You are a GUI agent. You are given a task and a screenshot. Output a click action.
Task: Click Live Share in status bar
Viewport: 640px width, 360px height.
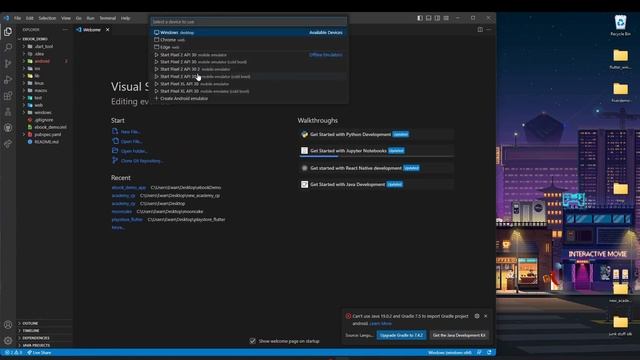tap(39, 352)
